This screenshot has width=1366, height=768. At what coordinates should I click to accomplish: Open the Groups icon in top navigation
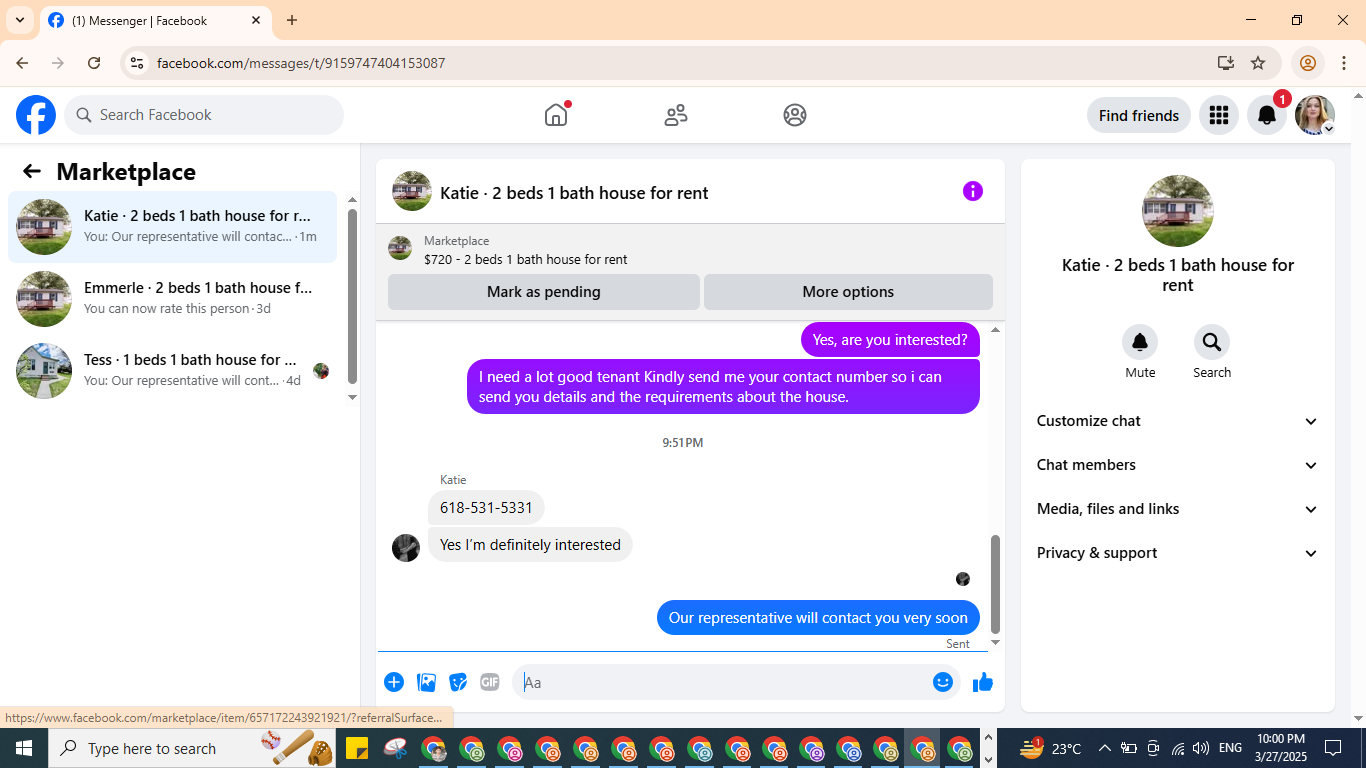pyautogui.click(x=795, y=115)
